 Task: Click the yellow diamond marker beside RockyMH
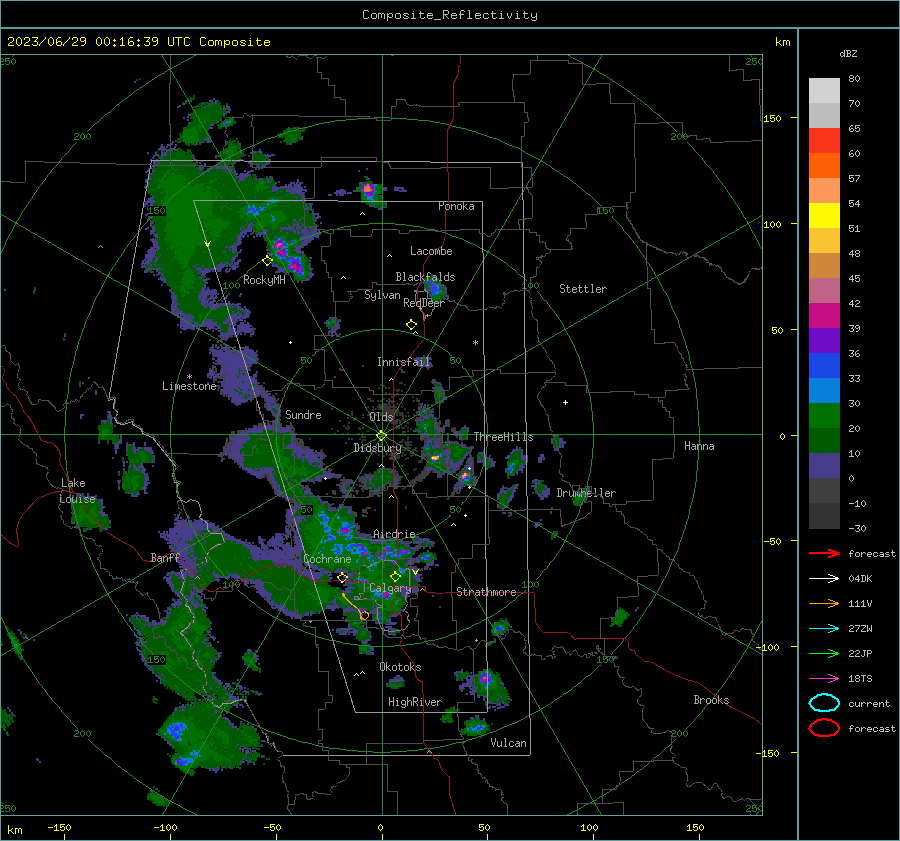267,261
